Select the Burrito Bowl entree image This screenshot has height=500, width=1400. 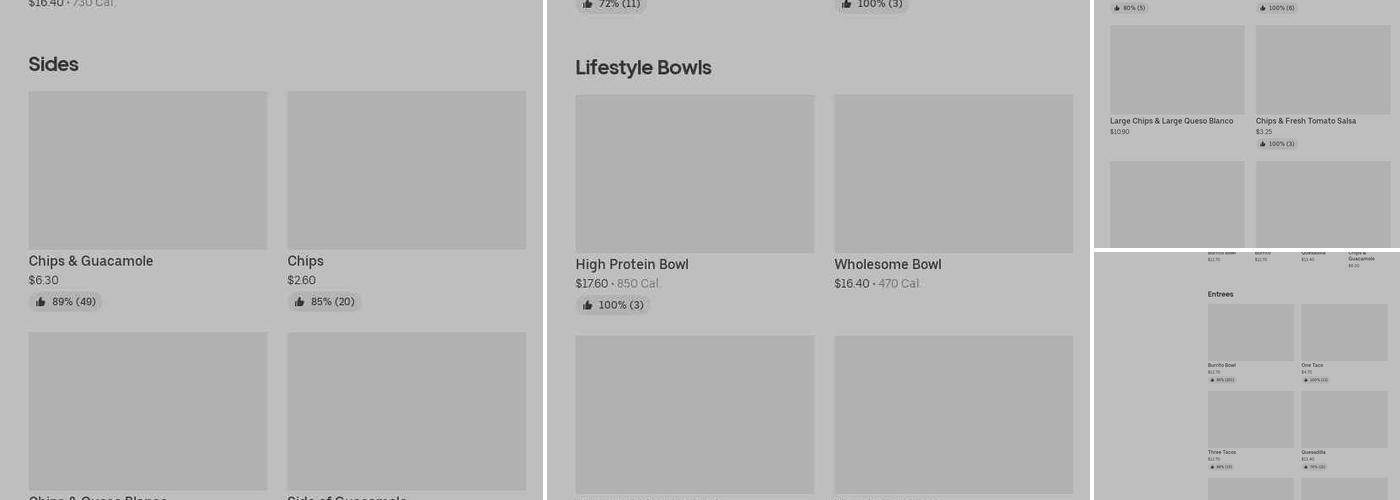coord(1250,332)
